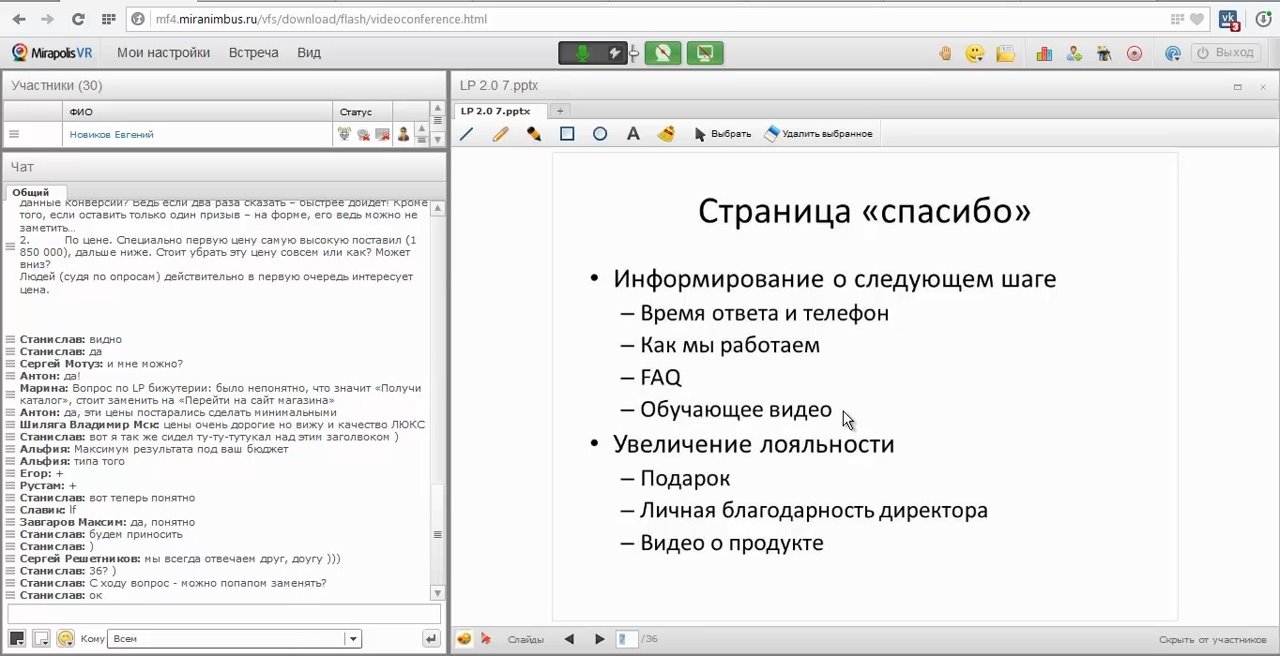Reload the page in browser
Image resolution: width=1280 pixels, height=656 pixels.
(79, 19)
